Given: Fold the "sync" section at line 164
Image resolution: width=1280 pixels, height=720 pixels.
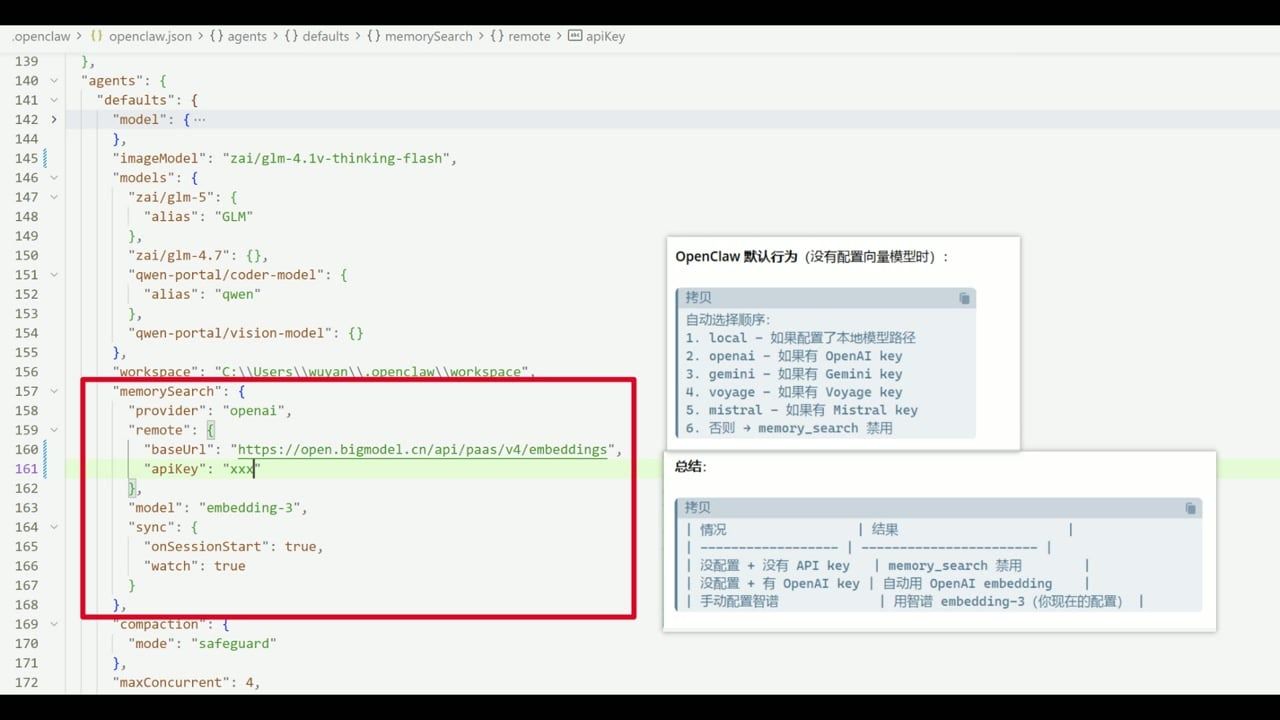Looking at the screenshot, I should tap(54, 527).
